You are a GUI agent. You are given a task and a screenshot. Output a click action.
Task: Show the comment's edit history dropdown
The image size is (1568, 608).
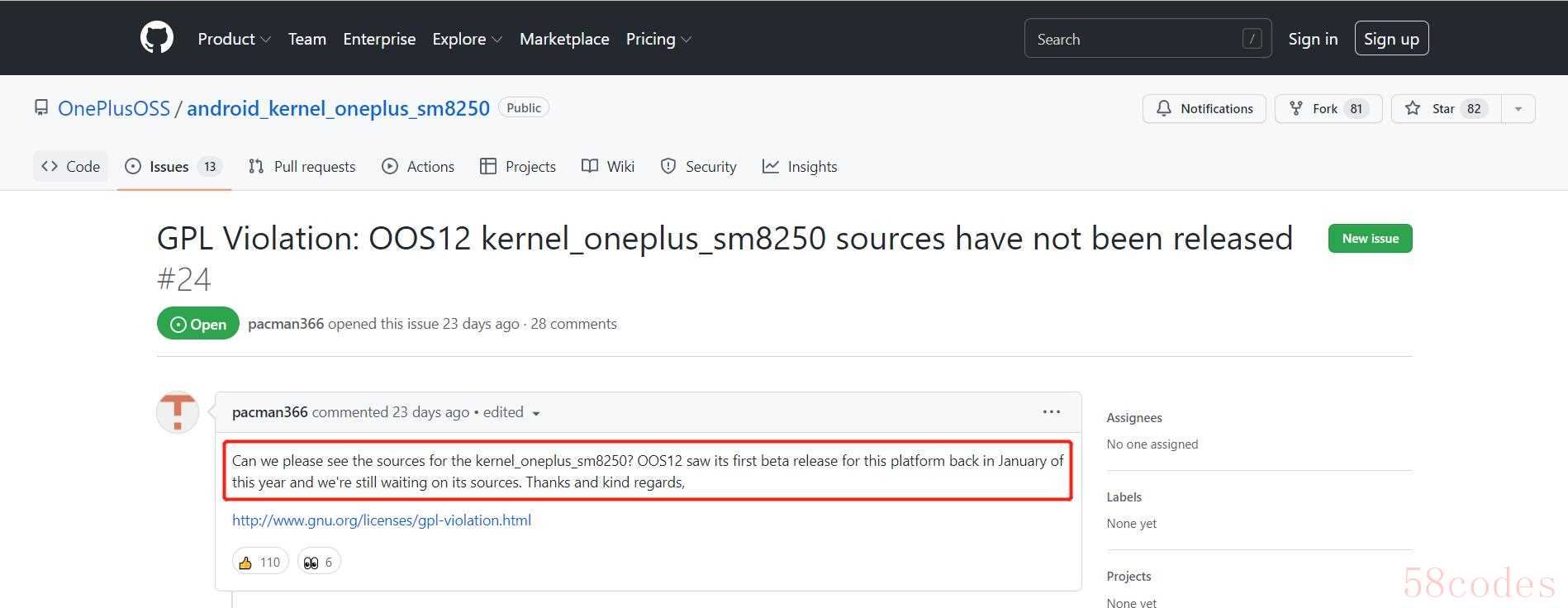click(x=536, y=413)
